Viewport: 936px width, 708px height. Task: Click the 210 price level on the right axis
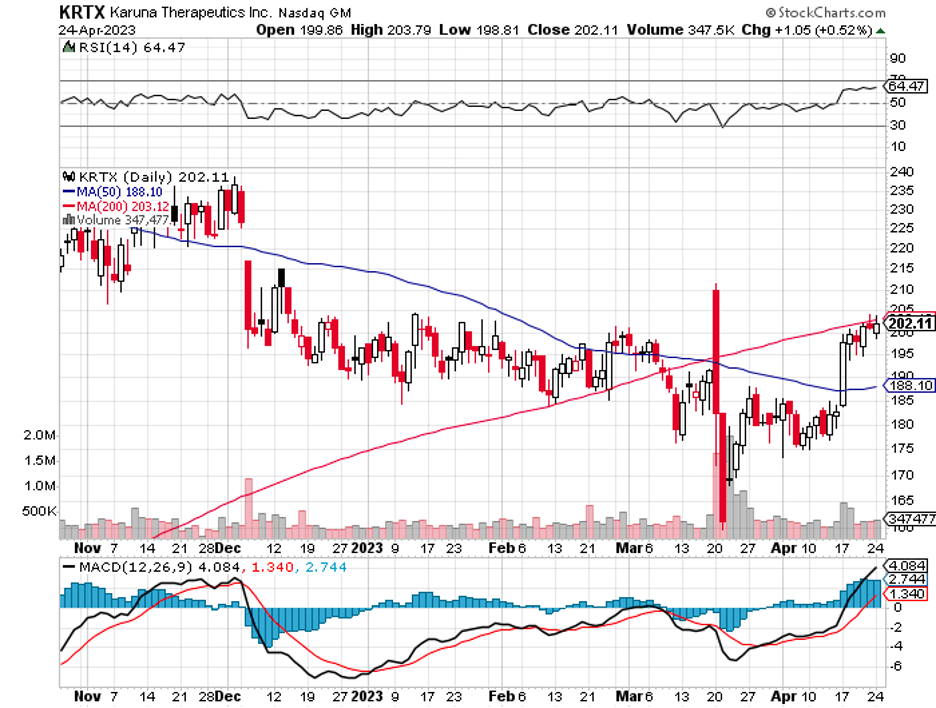(x=901, y=290)
